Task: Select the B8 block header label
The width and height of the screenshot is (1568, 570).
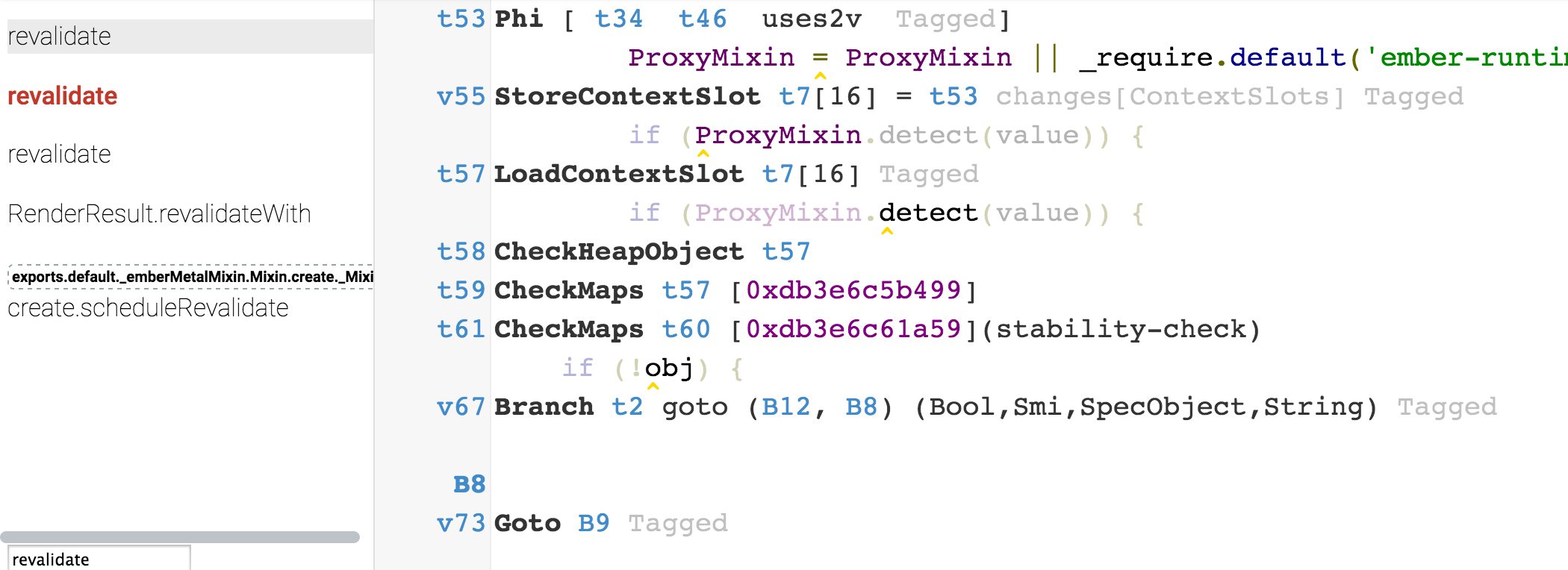Action: tap(469, 484)
